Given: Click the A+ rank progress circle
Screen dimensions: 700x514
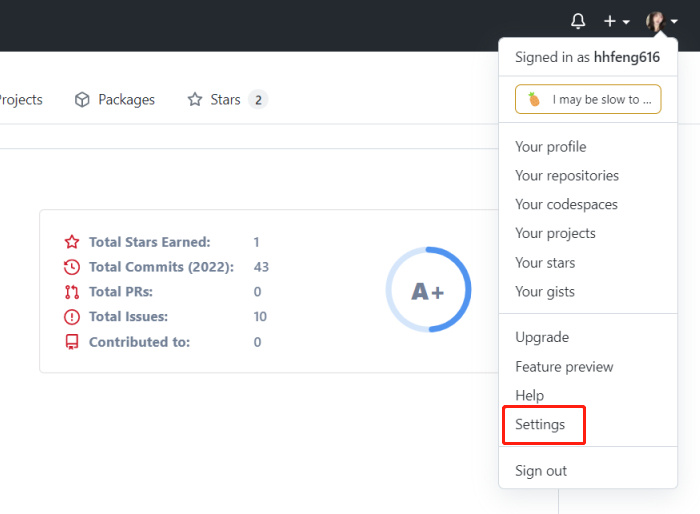Looking at the screenshot, I should coord(428,291).
